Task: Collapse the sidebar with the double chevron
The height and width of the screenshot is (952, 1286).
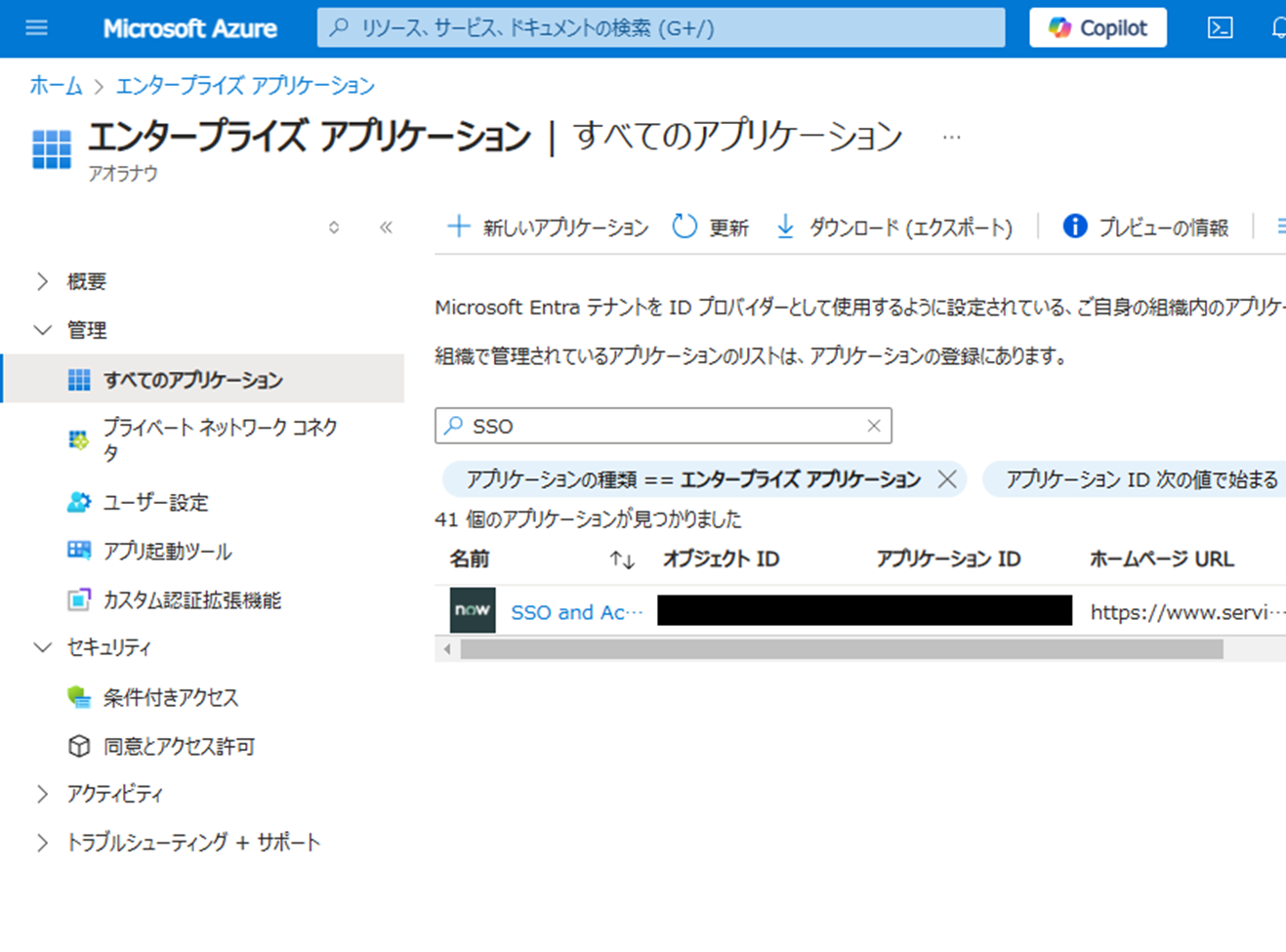Action: (386, 228)
